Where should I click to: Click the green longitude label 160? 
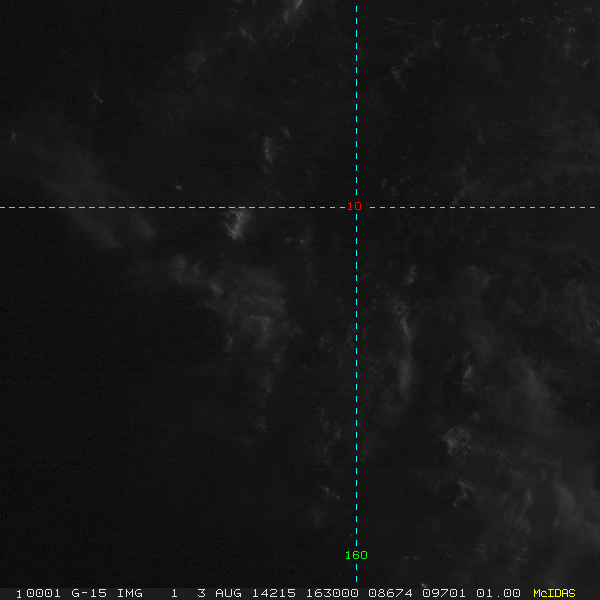[356, 555]
